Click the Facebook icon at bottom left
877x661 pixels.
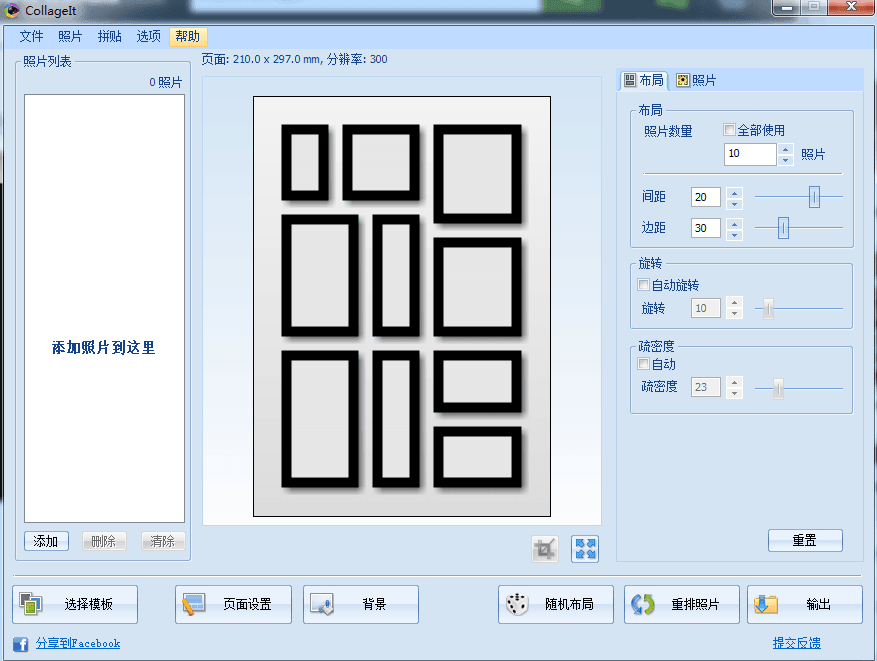(x=19, y=643)
